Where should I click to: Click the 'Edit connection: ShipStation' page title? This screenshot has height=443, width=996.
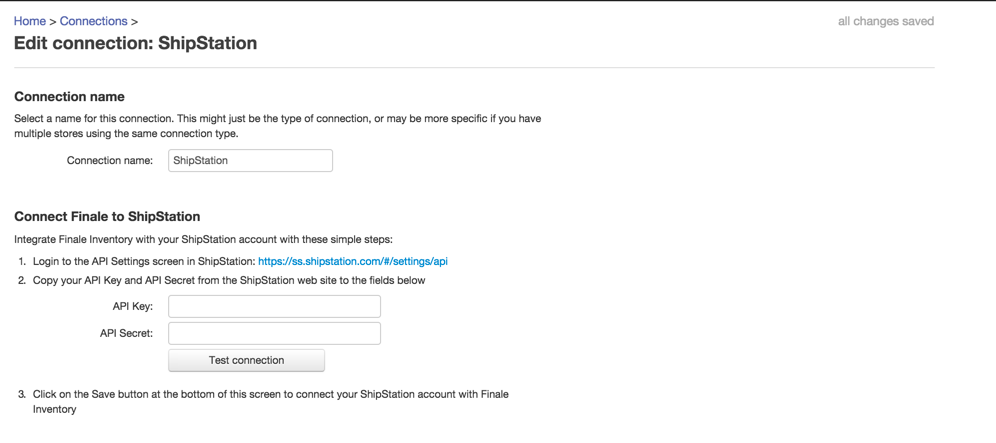coord(135,43)
